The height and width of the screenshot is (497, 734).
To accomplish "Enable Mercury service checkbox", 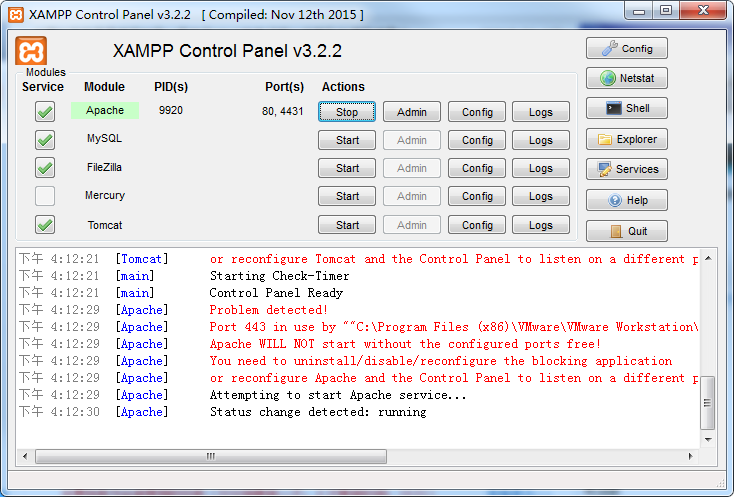I will [x=45, y=196].
